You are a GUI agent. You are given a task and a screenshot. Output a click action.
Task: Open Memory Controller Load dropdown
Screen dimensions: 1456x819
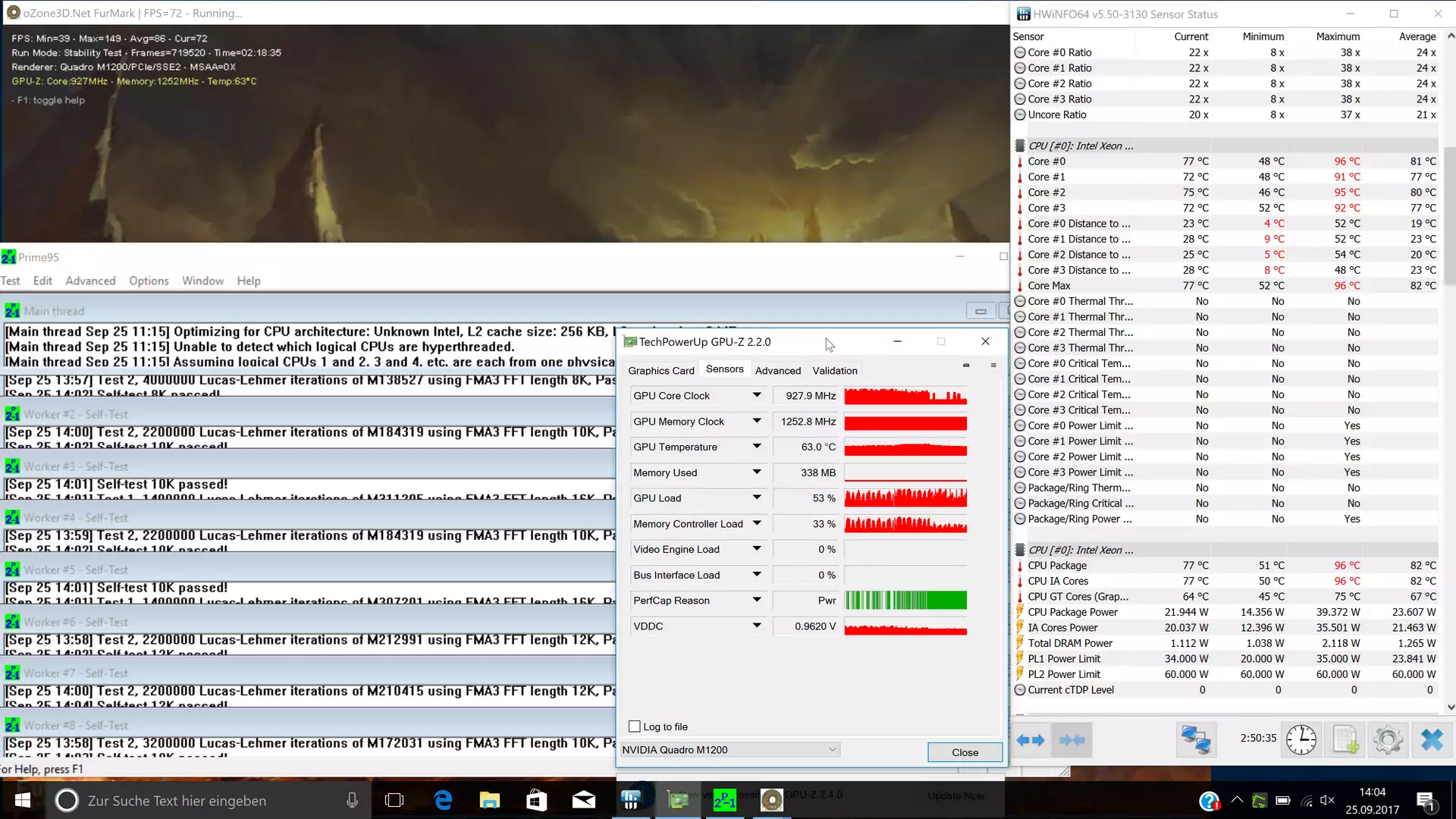(x=757, y=523)
